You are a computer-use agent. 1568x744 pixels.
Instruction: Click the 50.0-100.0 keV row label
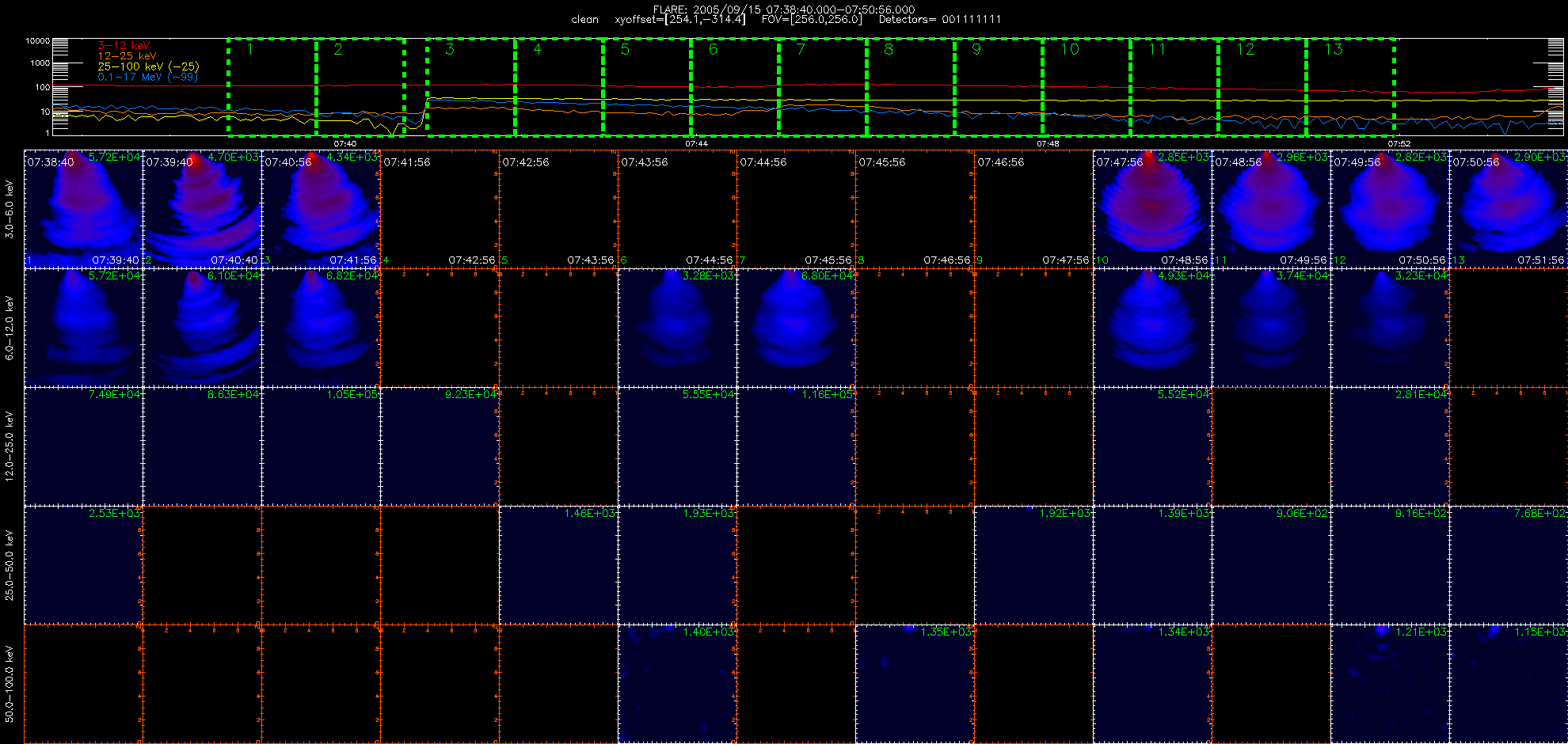click(10, 684)
